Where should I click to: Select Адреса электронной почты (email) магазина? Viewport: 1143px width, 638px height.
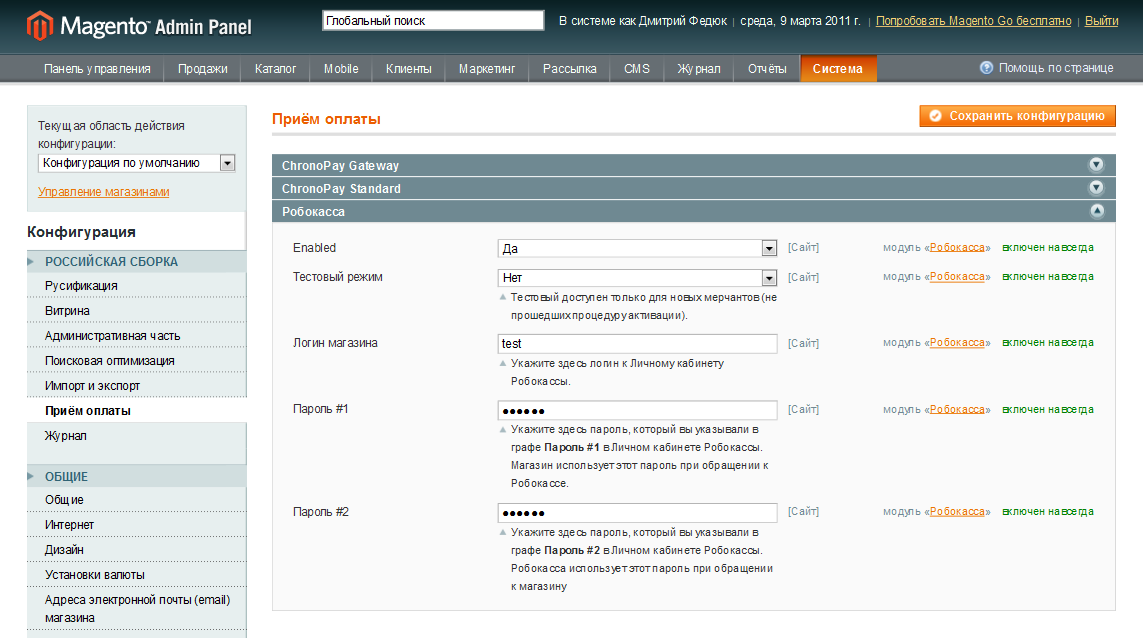tap(136, 608)
